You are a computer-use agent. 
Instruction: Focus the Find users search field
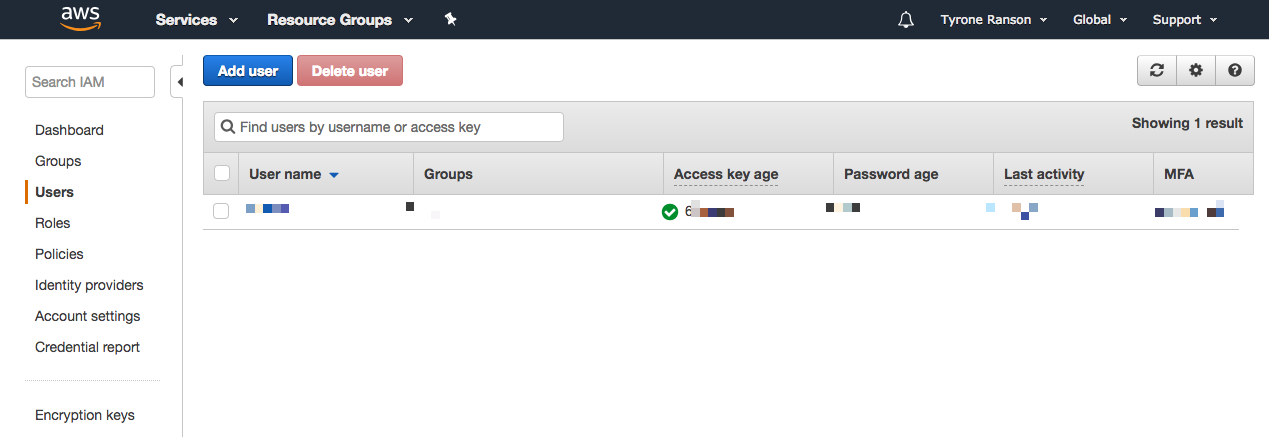tap(389, 127)
